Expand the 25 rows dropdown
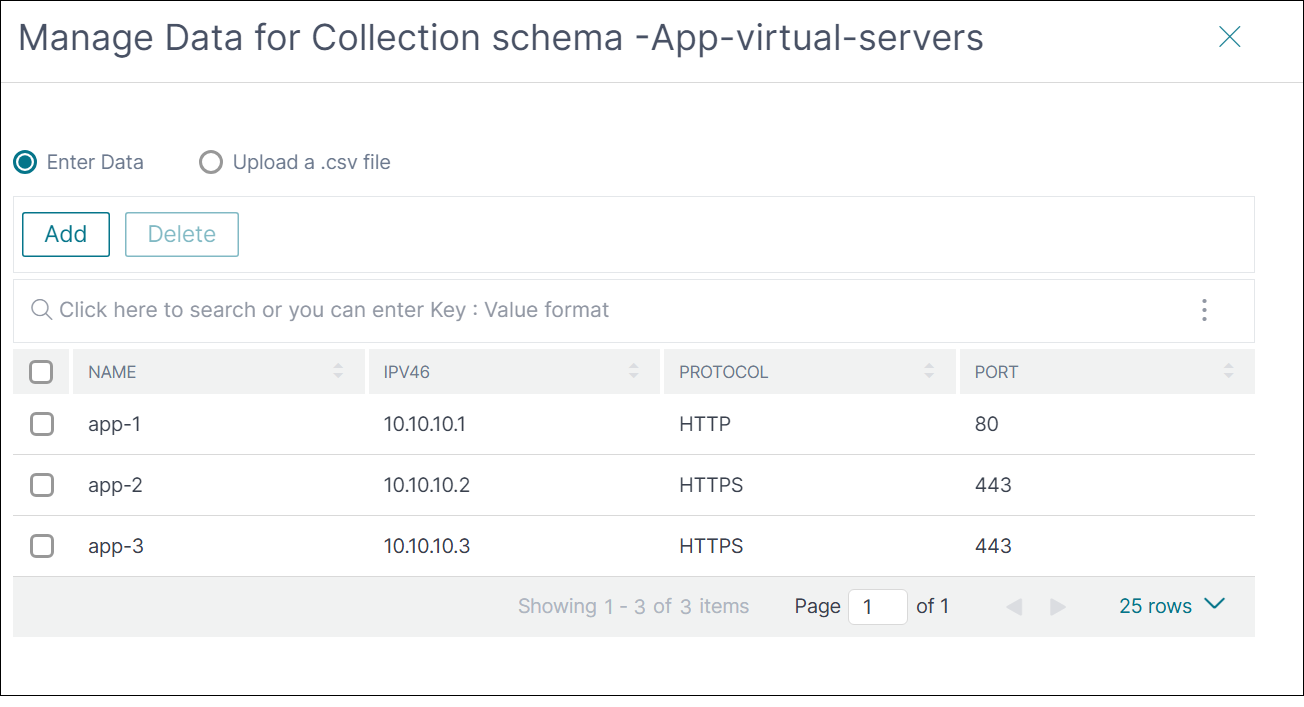1304x707 pixels. 1171,606
